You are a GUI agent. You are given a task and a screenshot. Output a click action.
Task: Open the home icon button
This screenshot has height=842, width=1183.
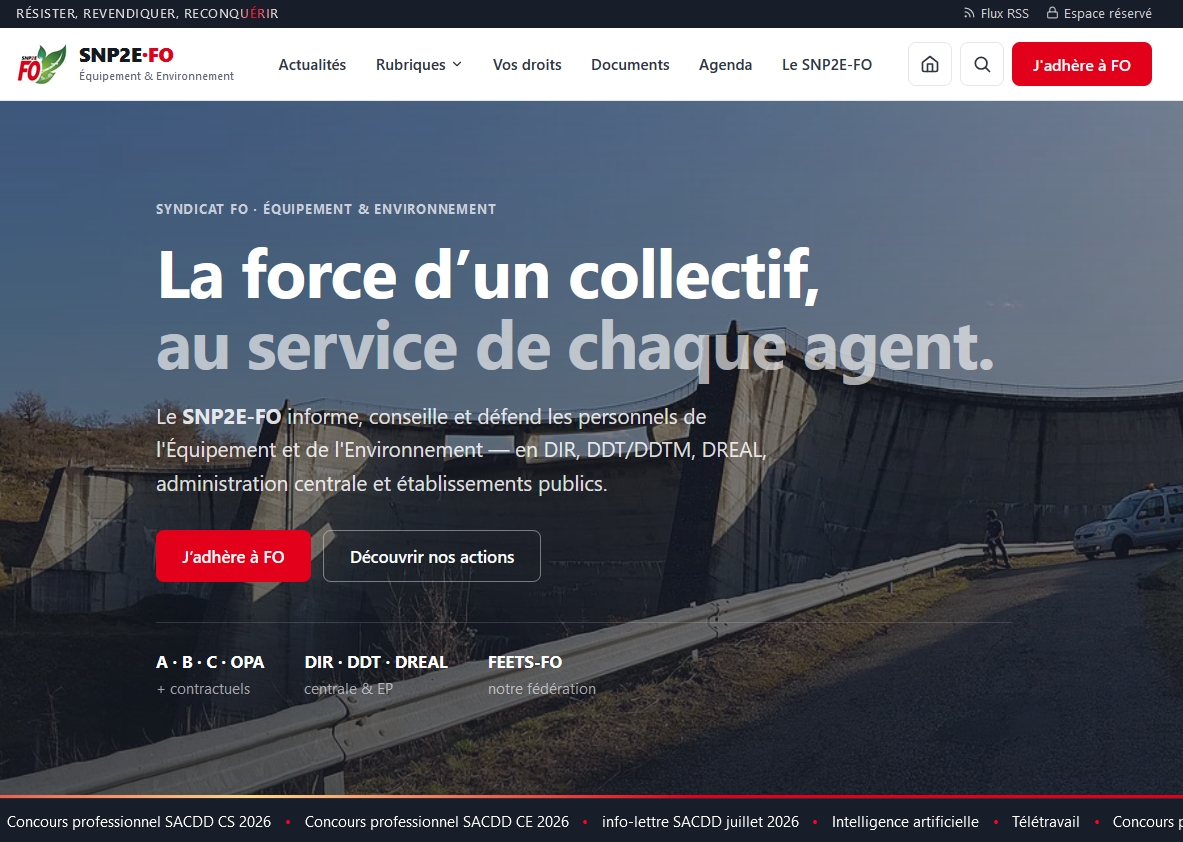tap(930, 64)
